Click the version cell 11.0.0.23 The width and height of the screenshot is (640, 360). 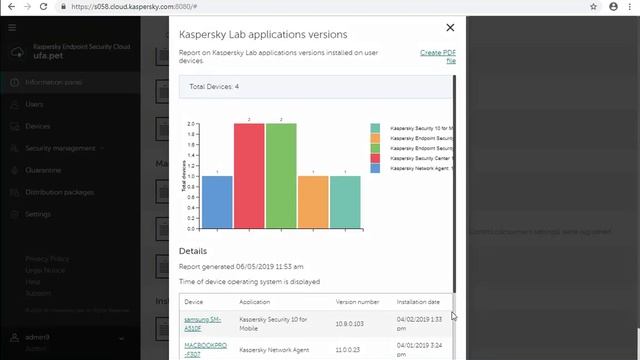pyautogui.click(x=349, y=350)
